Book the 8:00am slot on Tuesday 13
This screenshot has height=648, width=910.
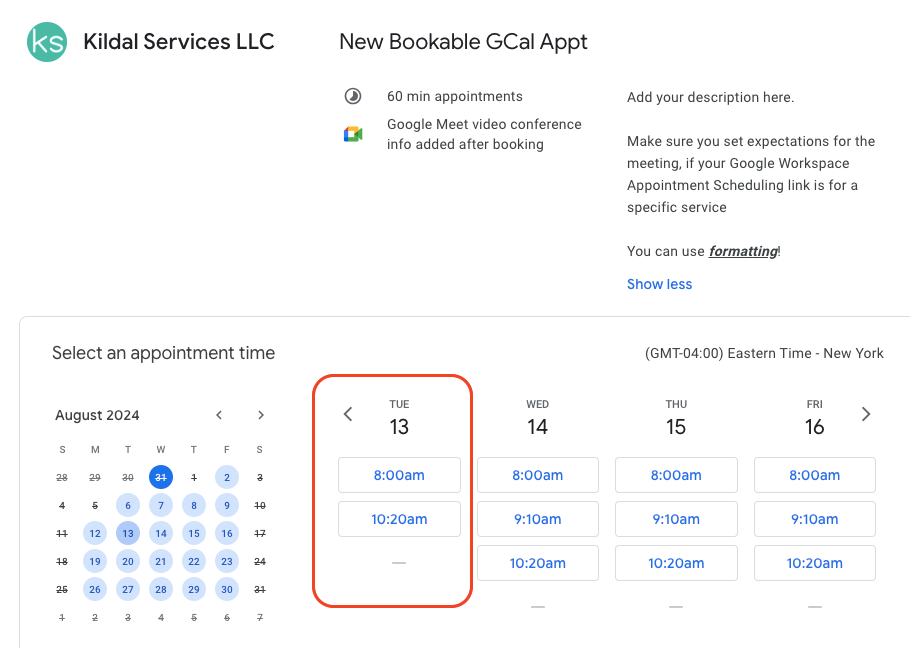click(x=399, y=475)
